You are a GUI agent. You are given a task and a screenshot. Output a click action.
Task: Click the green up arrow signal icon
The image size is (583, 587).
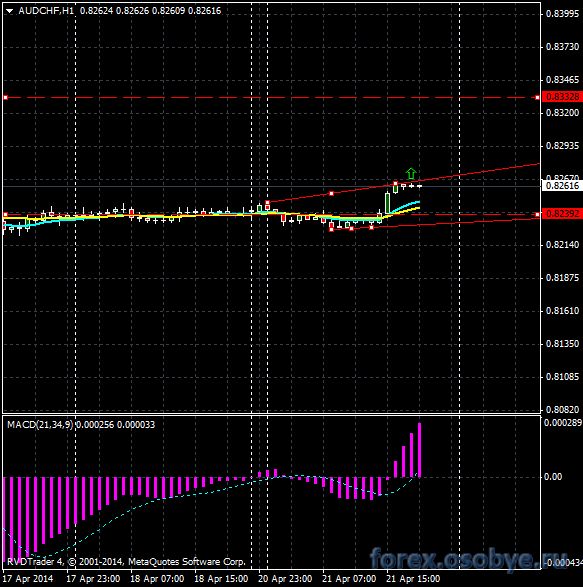(x=411, y=173)
